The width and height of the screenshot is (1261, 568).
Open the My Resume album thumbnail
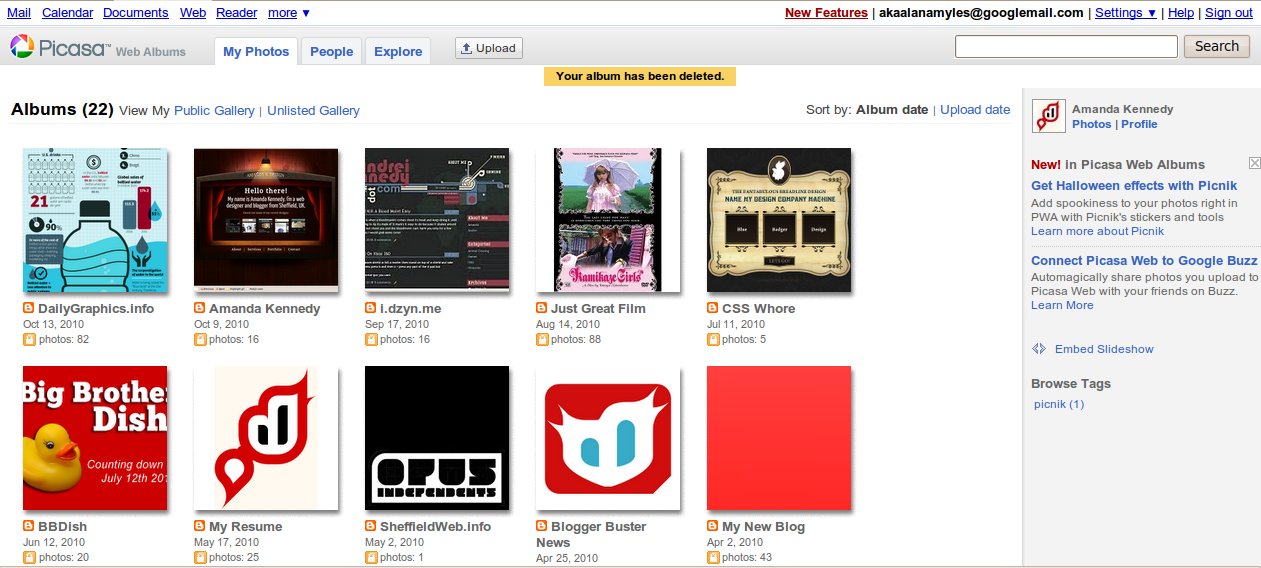[x=266, y=438]
